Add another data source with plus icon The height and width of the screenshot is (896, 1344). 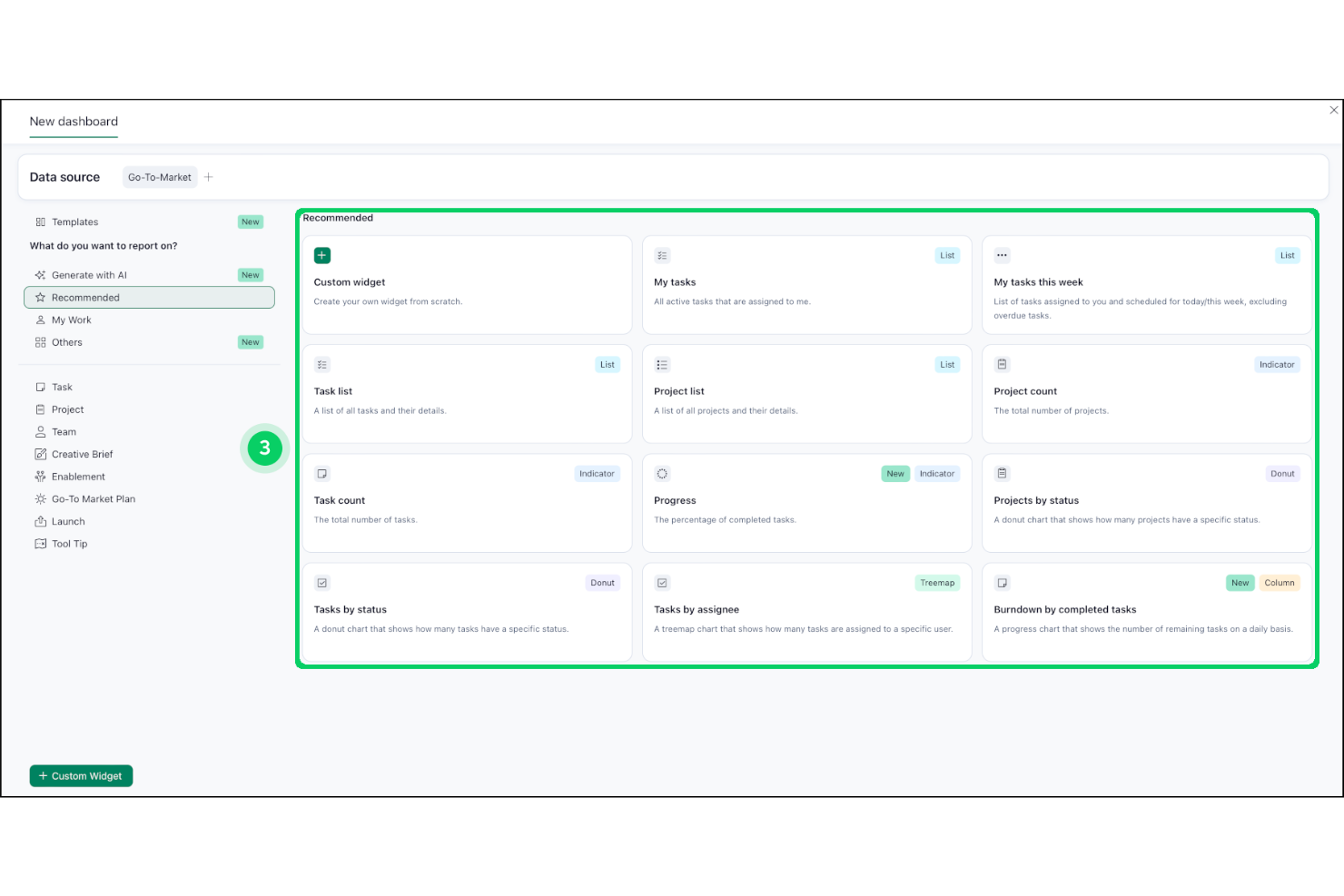click(208, 177)
